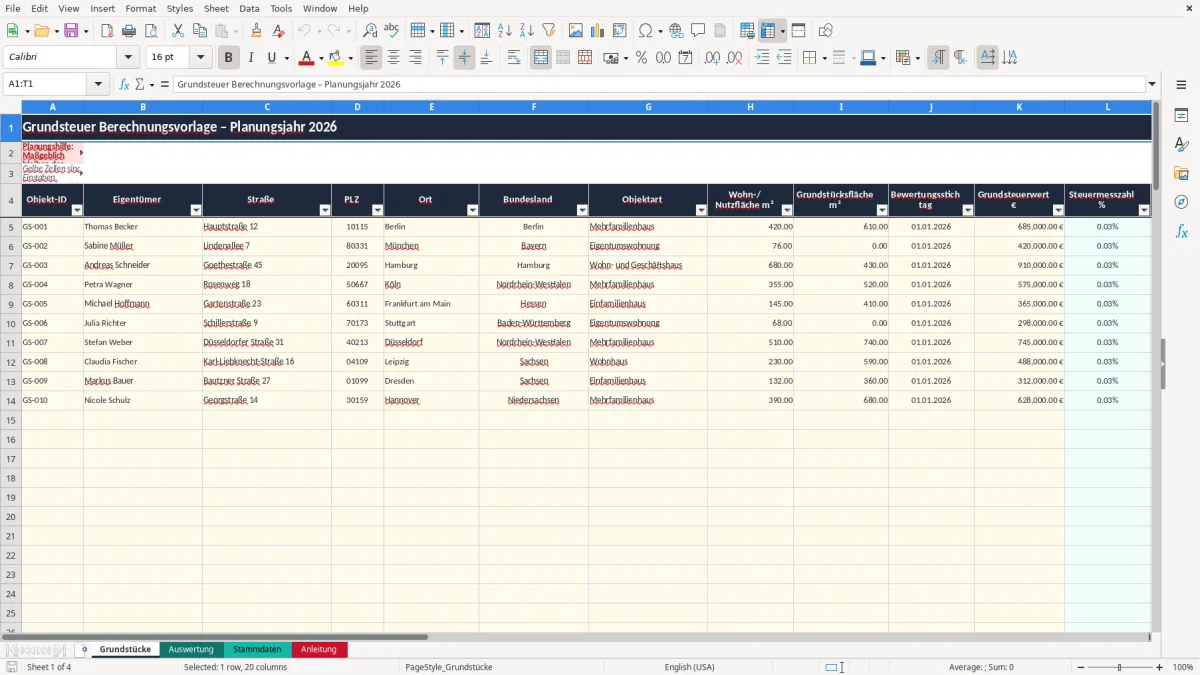Insert hyperlink globe icon

coord(676,31)
